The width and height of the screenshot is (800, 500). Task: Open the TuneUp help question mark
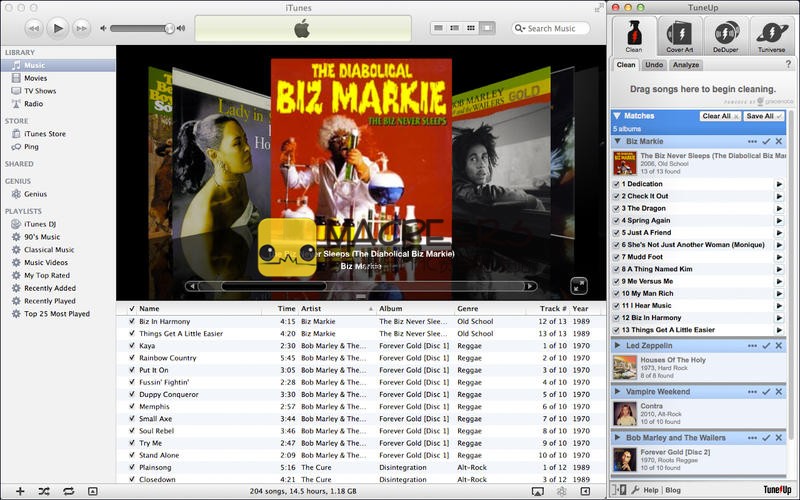click(788, 64)
